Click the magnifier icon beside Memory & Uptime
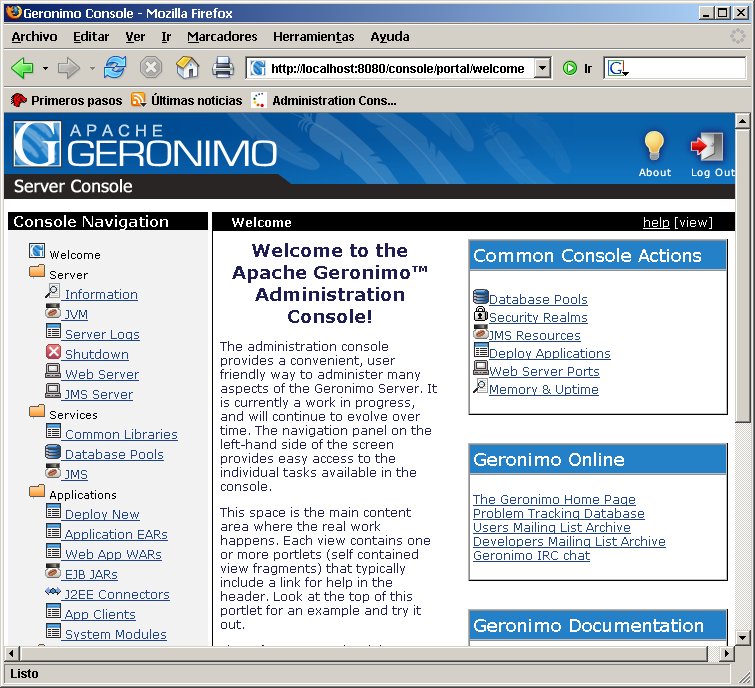This screenshot has height=688, width=755. pos(481,386)
